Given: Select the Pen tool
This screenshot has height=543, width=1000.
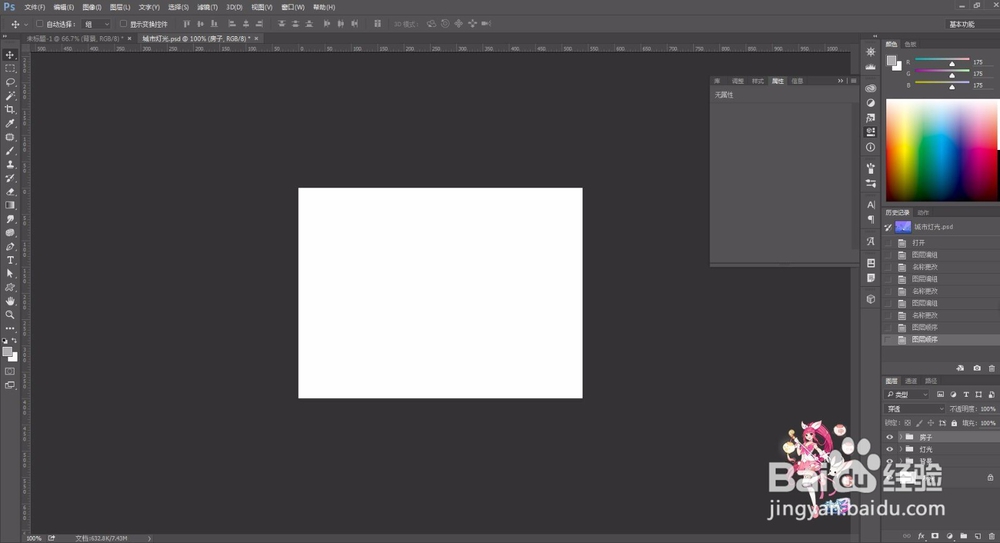Looking at the screenshot, I should click(10, 246).
